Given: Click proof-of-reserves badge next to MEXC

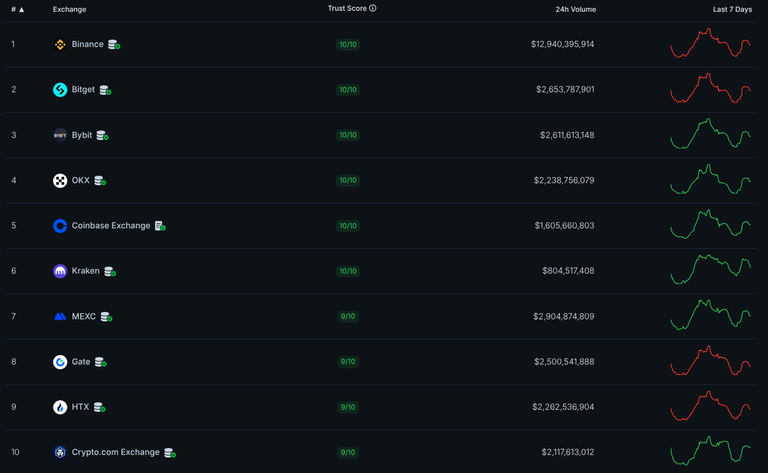Looking at the screenshot, I should coord(106,317).
